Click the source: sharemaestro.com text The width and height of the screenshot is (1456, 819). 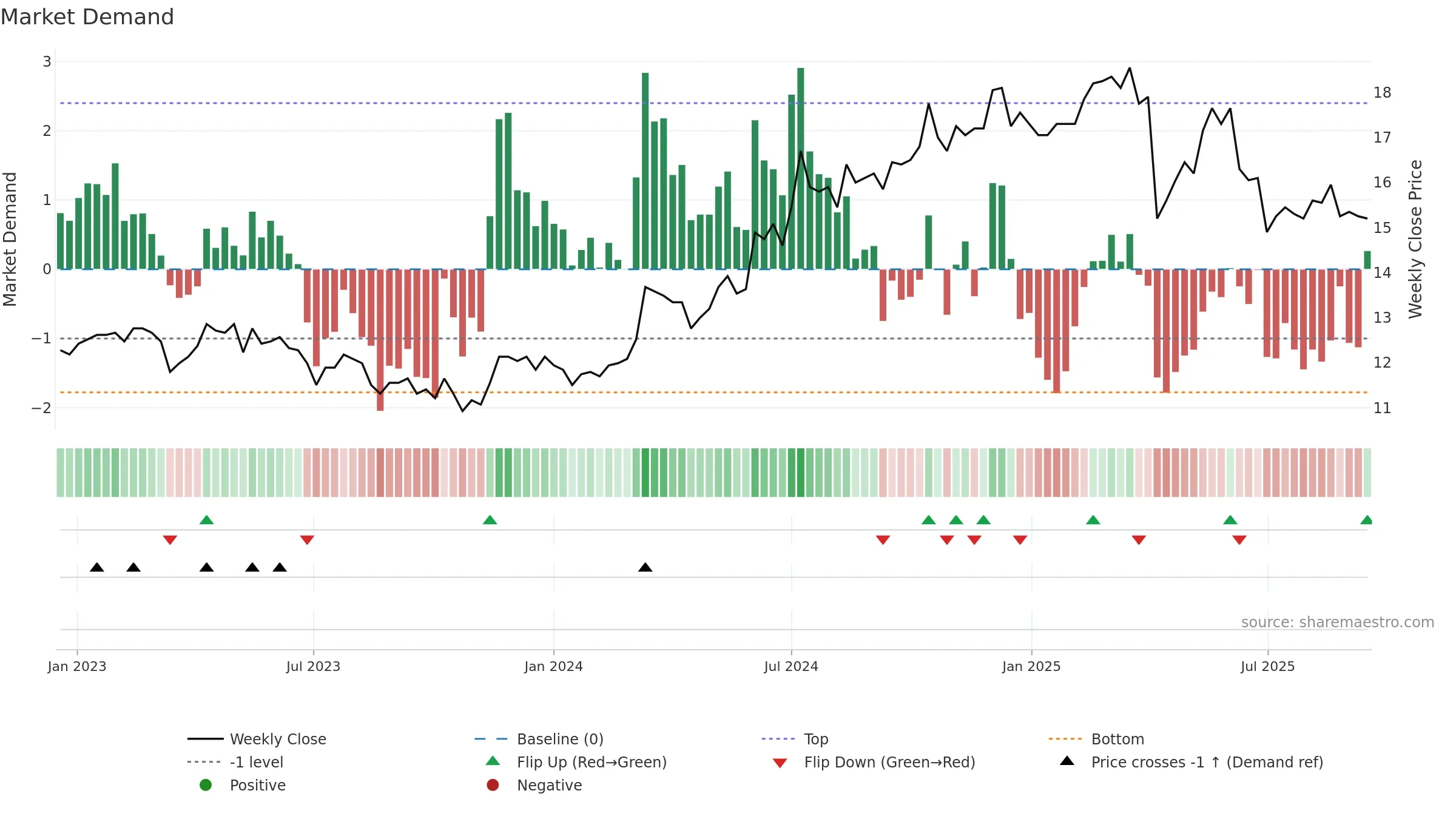1338,622
